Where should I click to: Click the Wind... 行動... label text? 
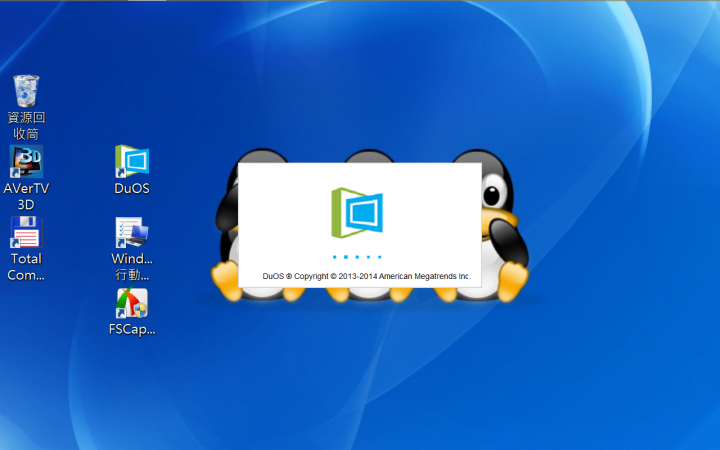pyautogui.click(x=132, y=267)
